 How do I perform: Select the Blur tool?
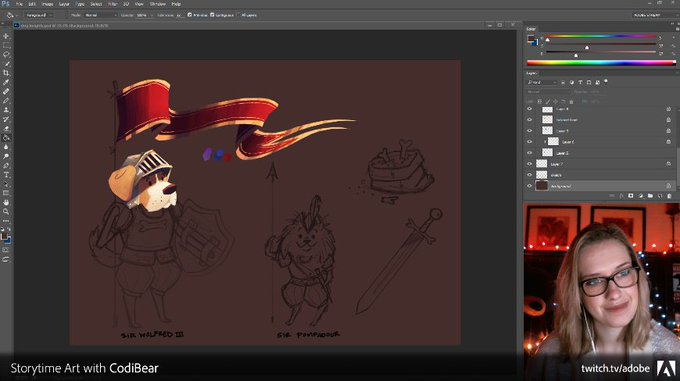[6, 147]
